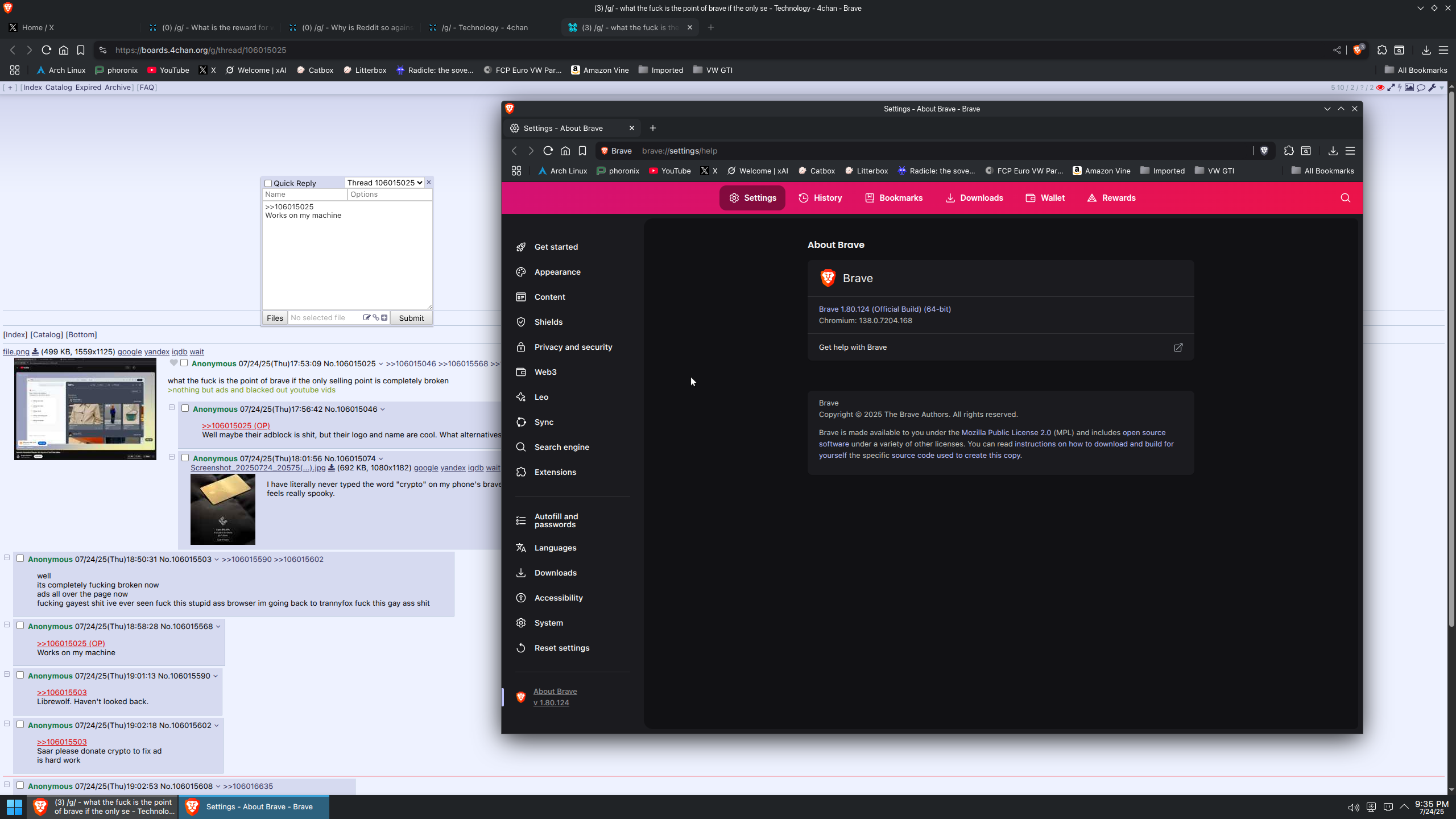
Task: Click share icon in 4chan address bar
Action: coord(1337,50)
